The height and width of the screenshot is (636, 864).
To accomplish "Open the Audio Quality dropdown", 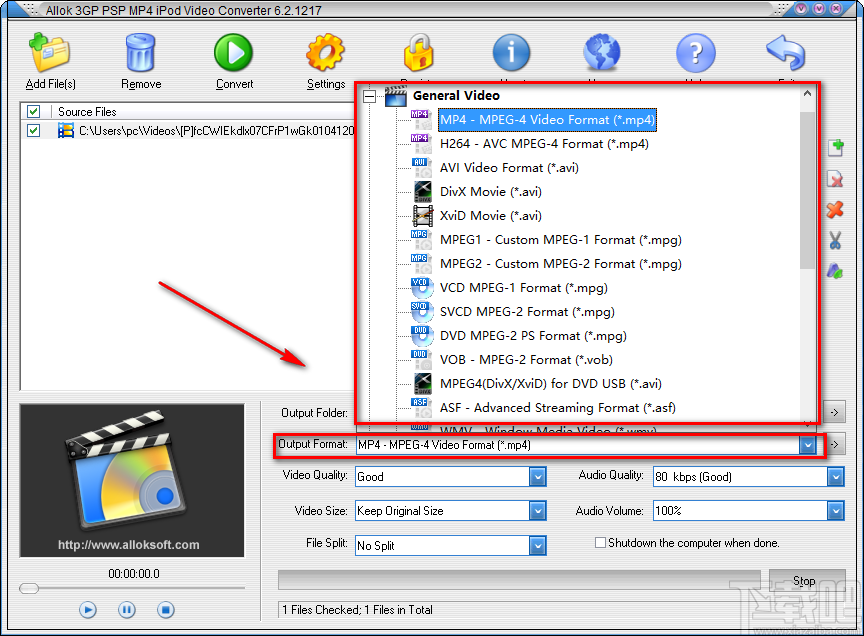I will click(836, 477).
